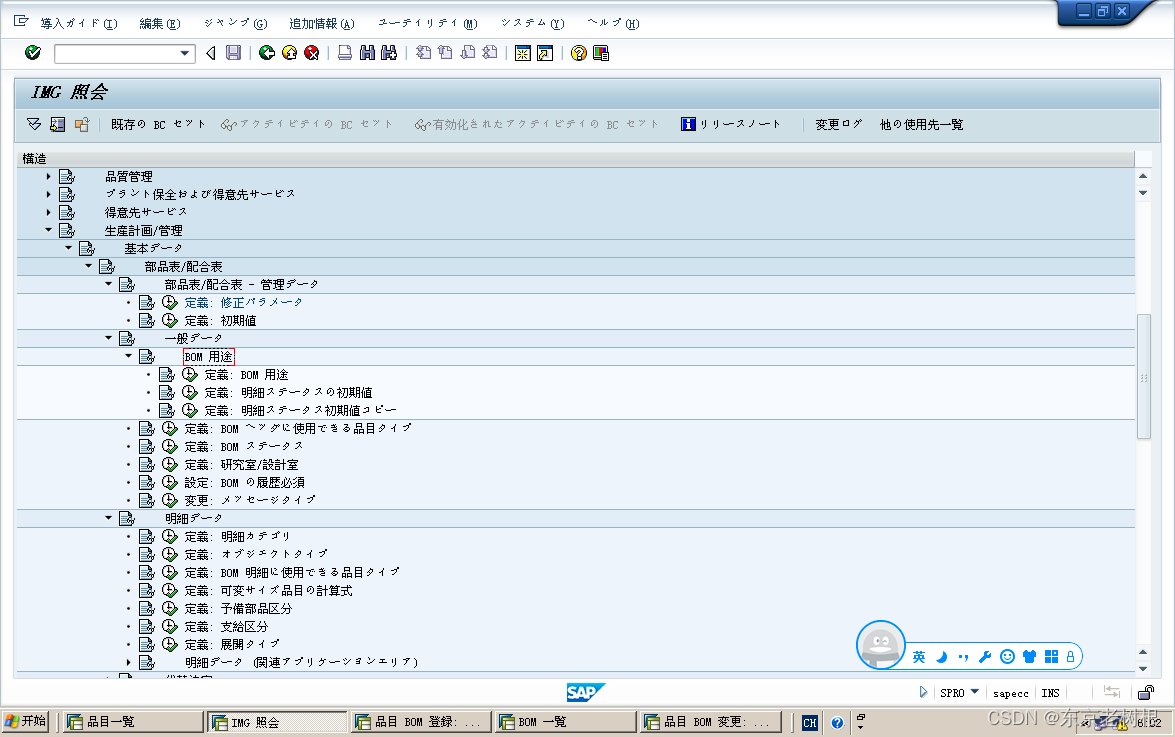Toggle the INS insert mode indicator
This screenshot has width=1175, height=737.
(1050, 692)
